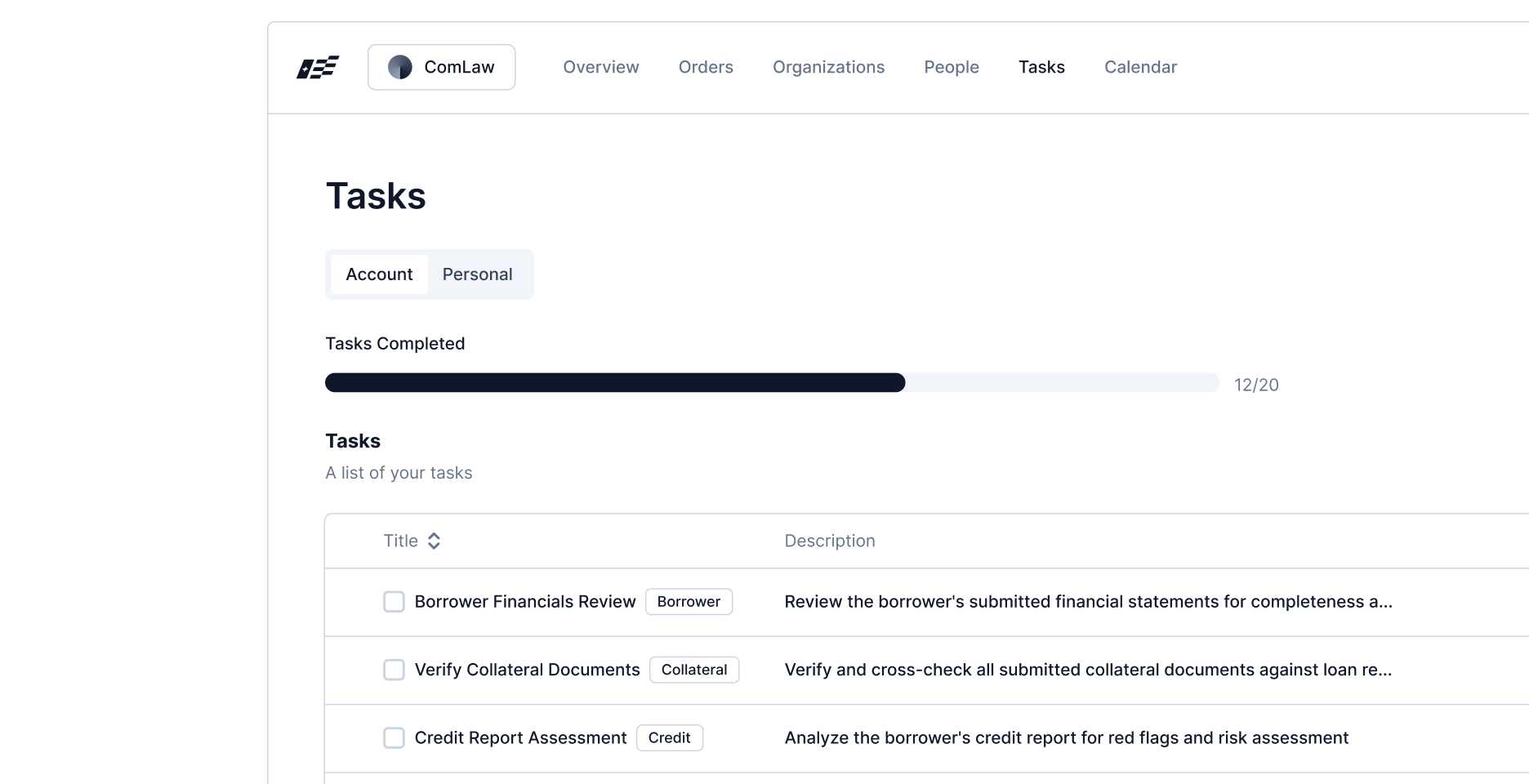The height and width of the screenshot is (784, 1529).
Task: Open the Orders tab
Action: click(705, 67)
